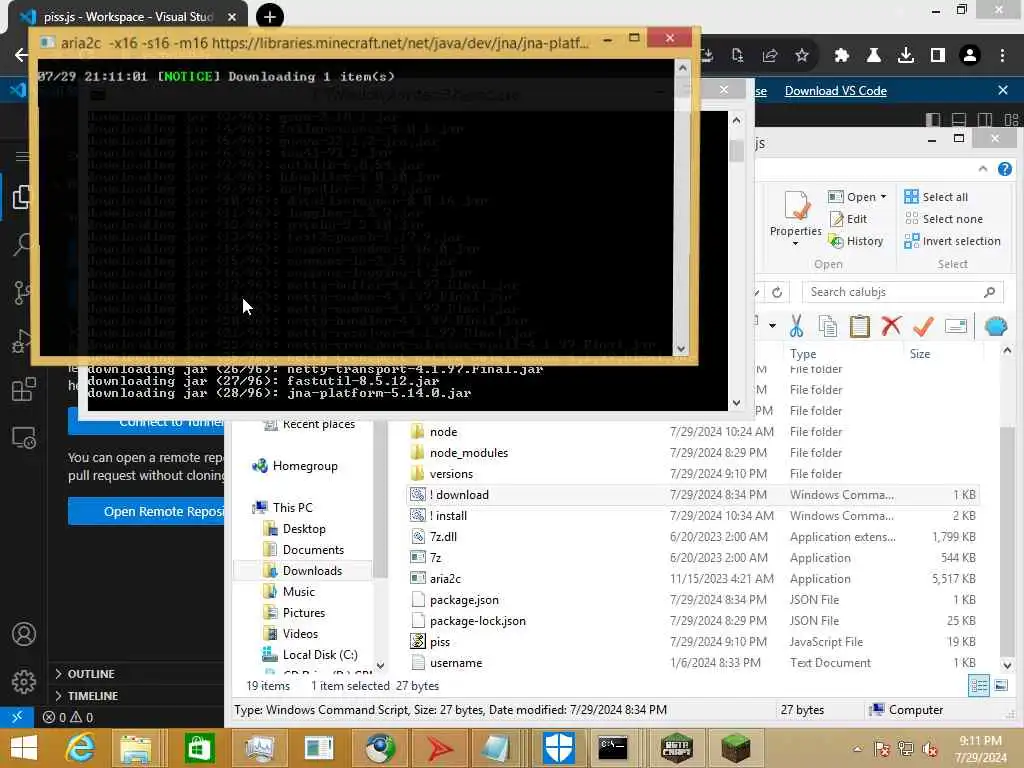Open browser Extensions puzzle icon
The image size is (1024, 768).
pos(841,56)
